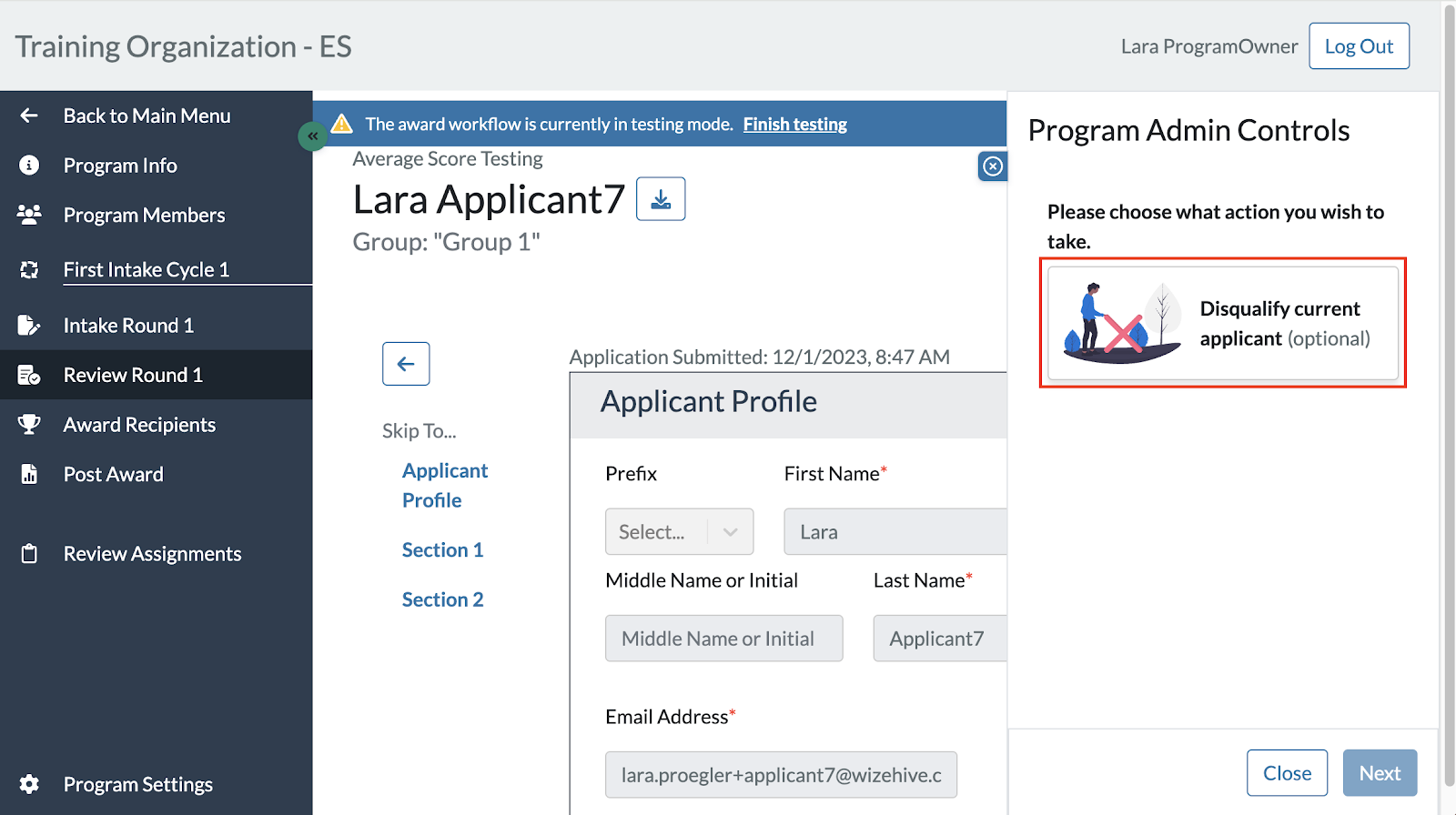This screenshot has height=815, width=1456.
Task: Click the Next button
Action: pos(1380,773)
